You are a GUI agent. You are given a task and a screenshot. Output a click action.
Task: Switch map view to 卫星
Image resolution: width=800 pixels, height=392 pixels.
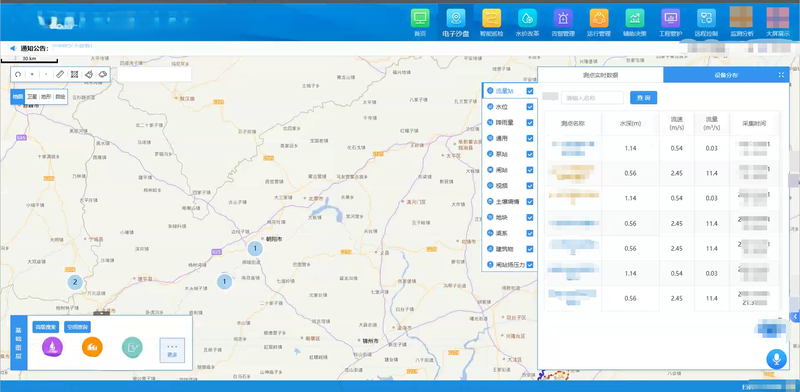pyautogui.click(x=32, y=96)
